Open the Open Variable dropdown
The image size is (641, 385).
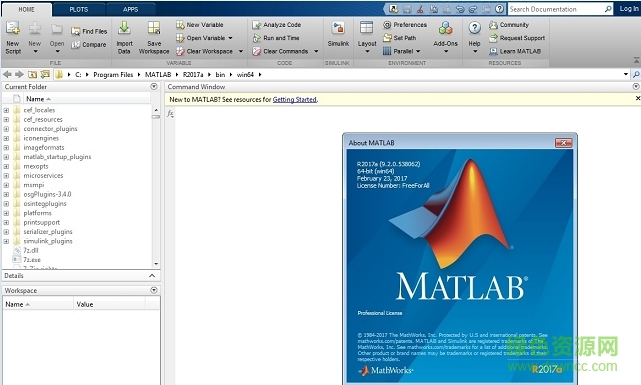[231, 38]
